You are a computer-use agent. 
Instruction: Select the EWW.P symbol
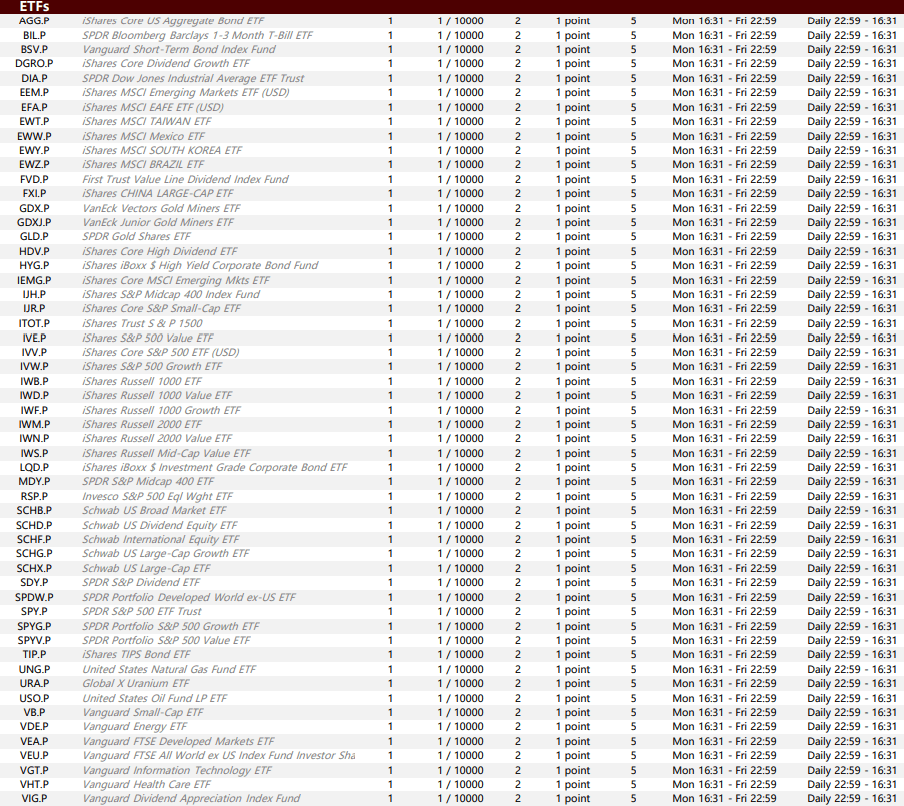tap(34, 136)
